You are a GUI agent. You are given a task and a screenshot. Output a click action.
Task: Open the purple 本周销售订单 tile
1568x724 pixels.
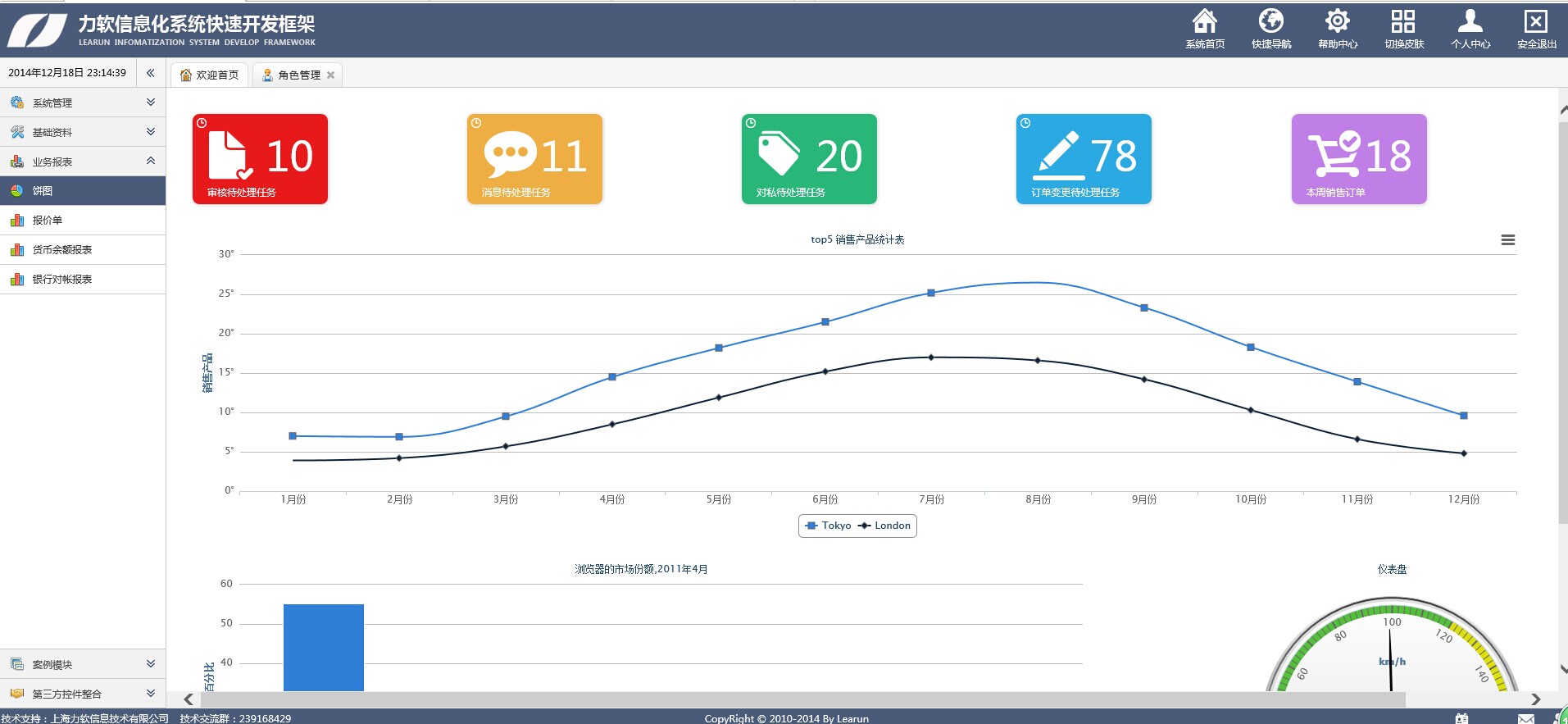(x=1359, y=159)
